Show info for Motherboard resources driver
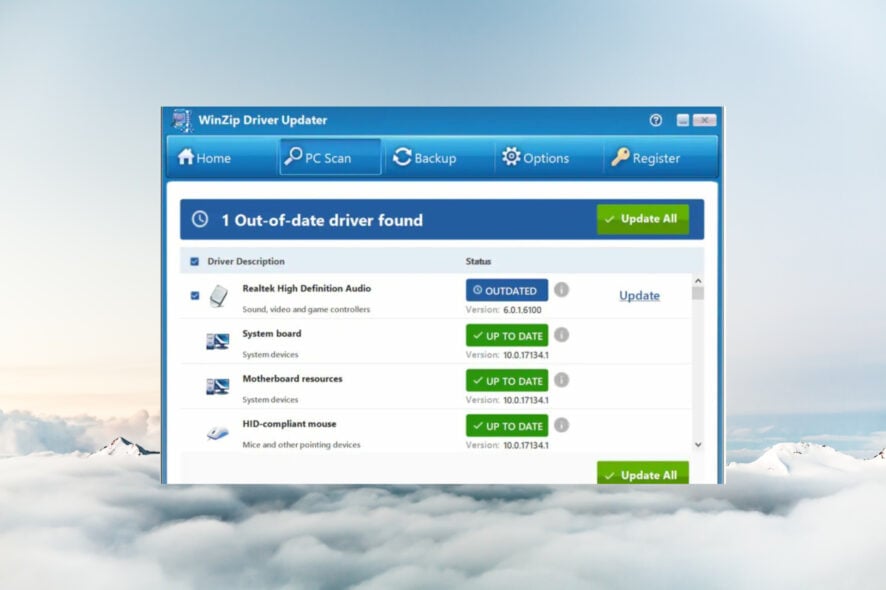 [x=561, y=380]
